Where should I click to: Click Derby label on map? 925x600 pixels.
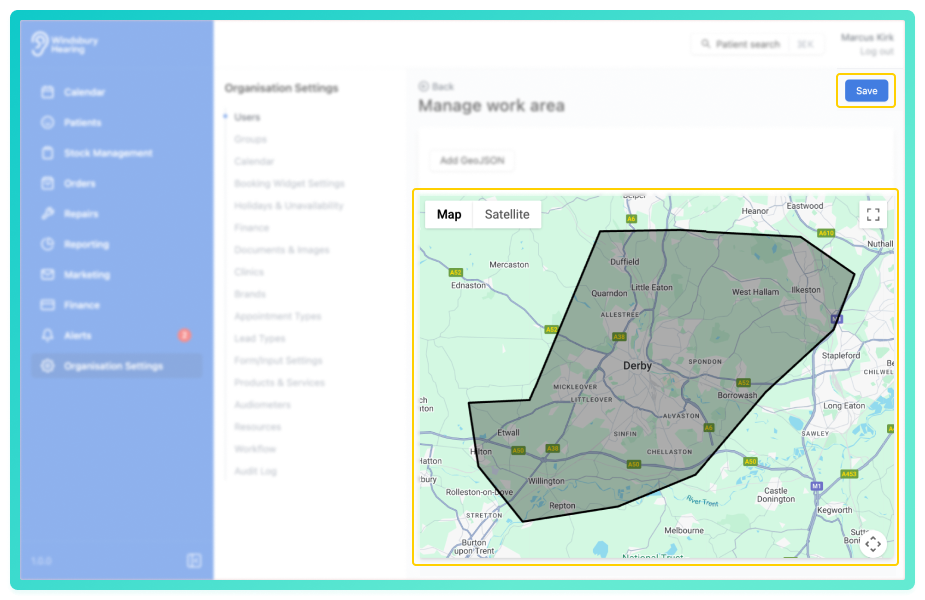click(637, 366)
